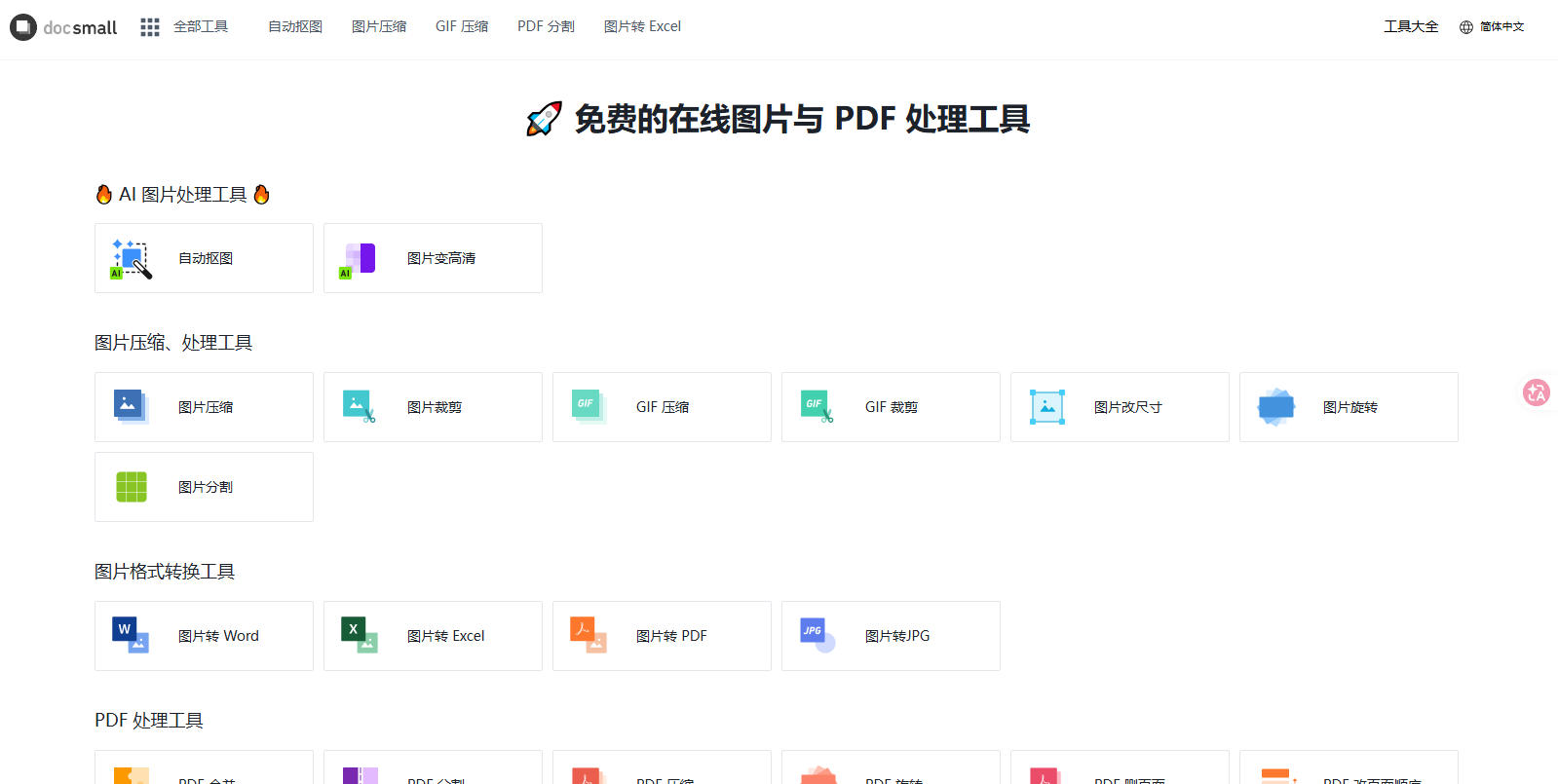Click the 免费的在线图片与 PDF 处理工具 title
This screenshot has width=1558, height=784.
pos(778,119)
